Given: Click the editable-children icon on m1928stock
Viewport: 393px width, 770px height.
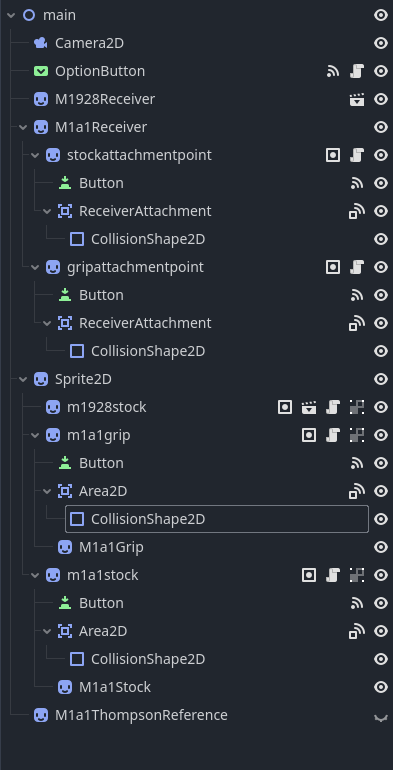Looking at the screenshot, I should 357,407.
